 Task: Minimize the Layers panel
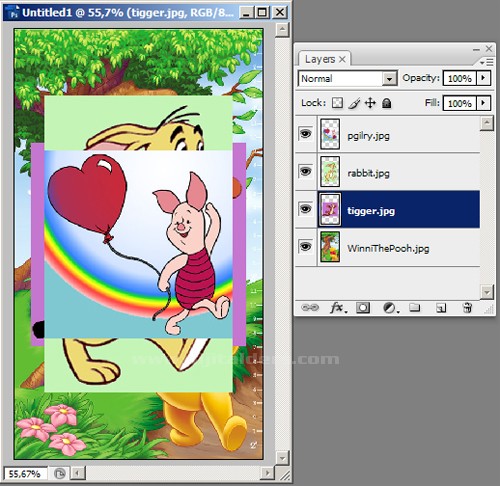(x=476, y=49)
